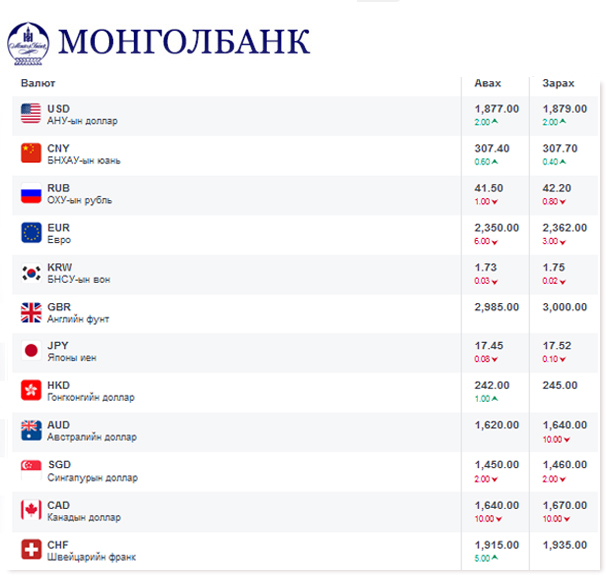Click the CNY China flag icon
The width and height of the screenshot is (610, 585).
pos(30,153)
